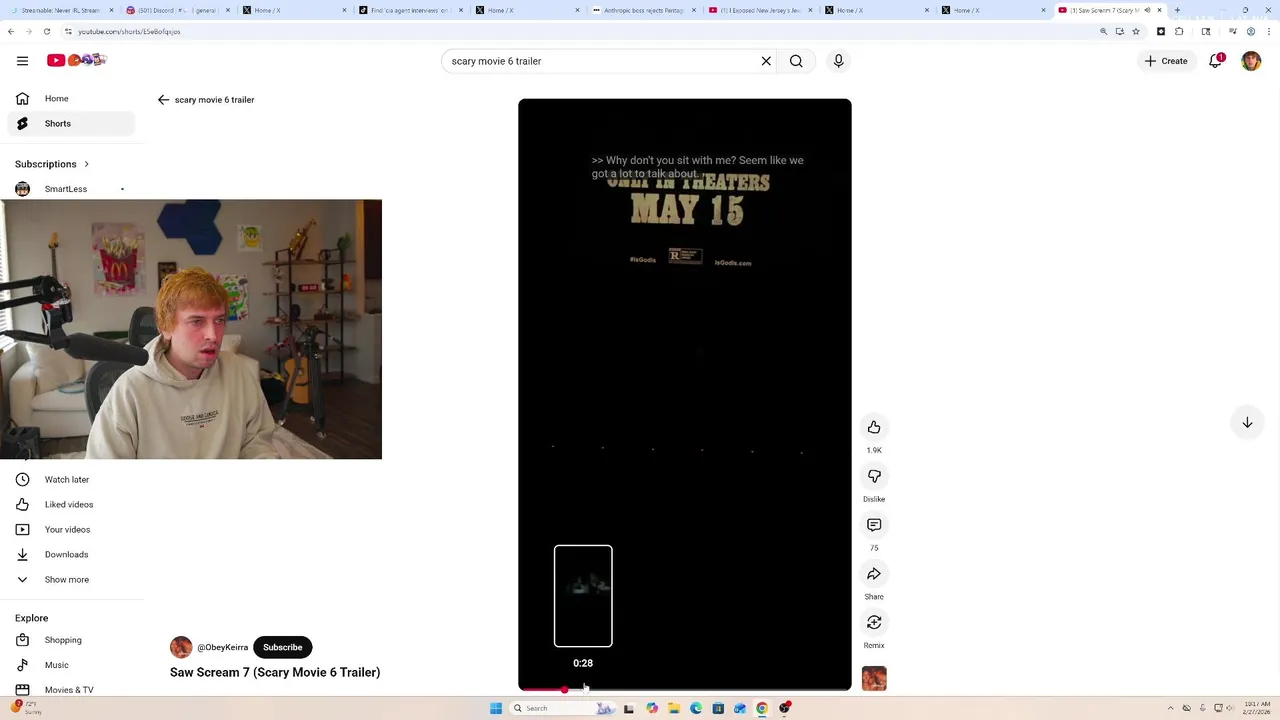Open Watch later playlist
The width and height of the screenshot is (1280, 720).
coord(70,479)
